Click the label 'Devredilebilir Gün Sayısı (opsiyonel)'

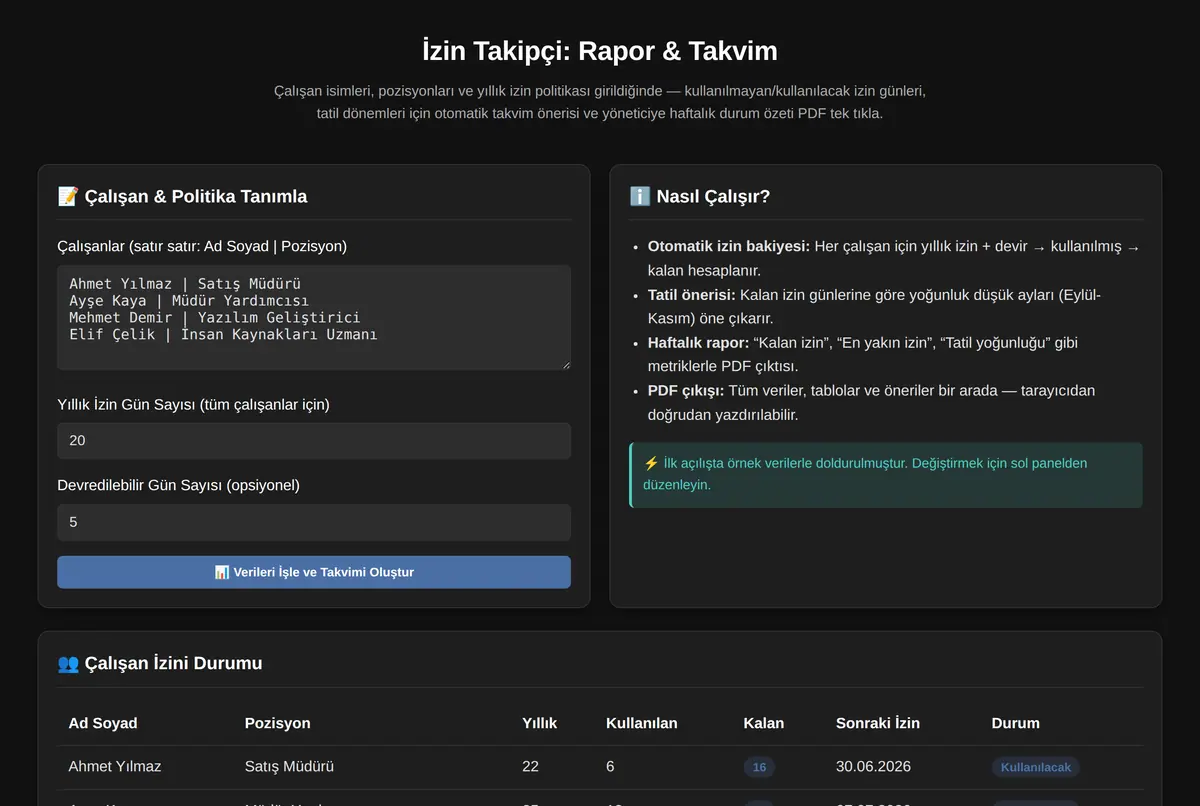(x=178, y=485)
